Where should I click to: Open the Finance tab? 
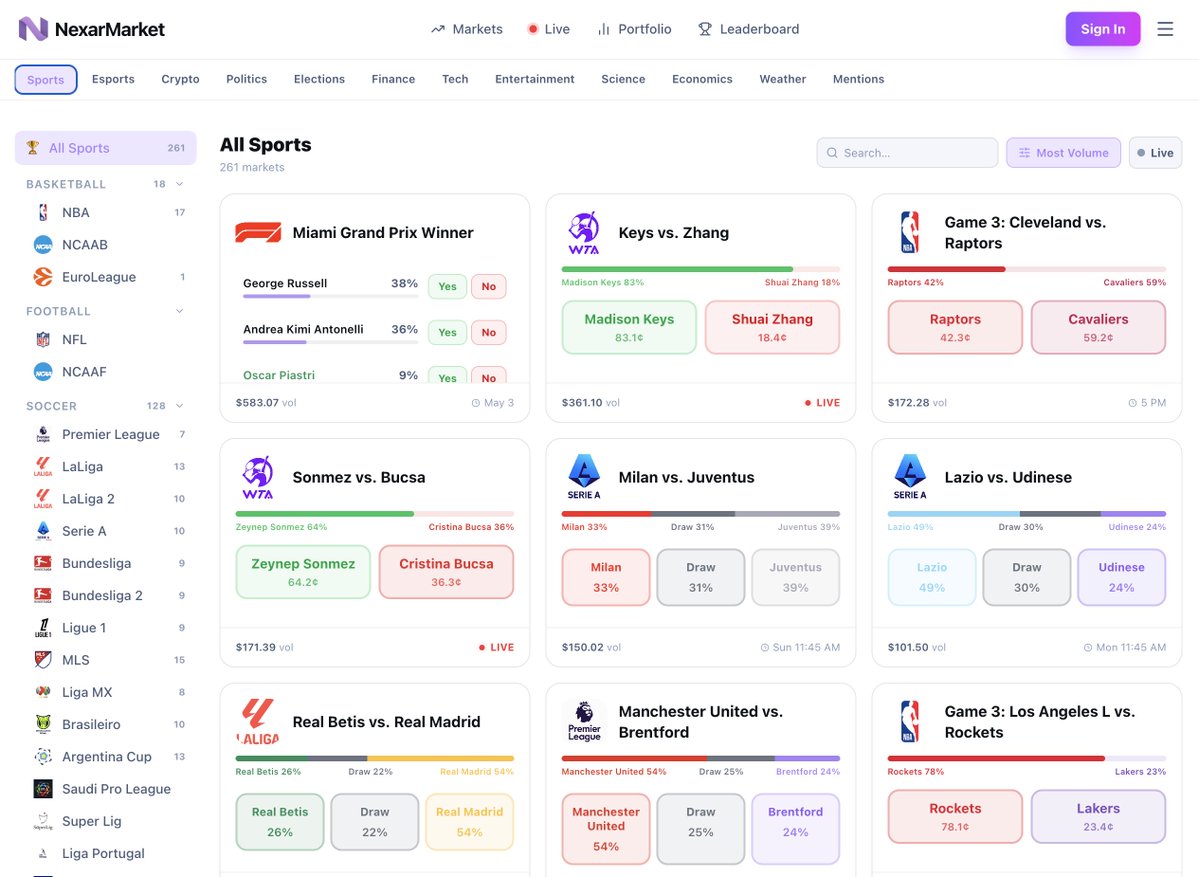click(x=393, y=79)
